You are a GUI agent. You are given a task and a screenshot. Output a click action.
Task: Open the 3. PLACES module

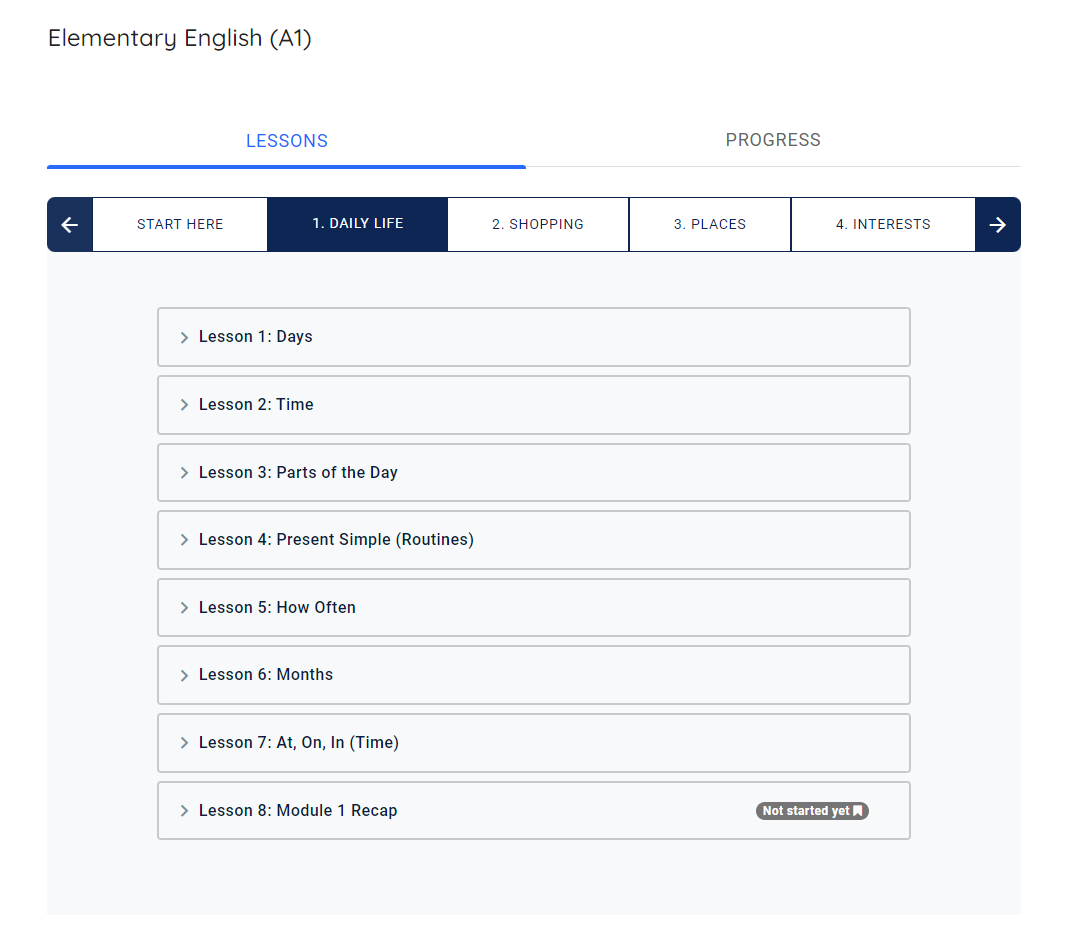click(x=709, y=224)
